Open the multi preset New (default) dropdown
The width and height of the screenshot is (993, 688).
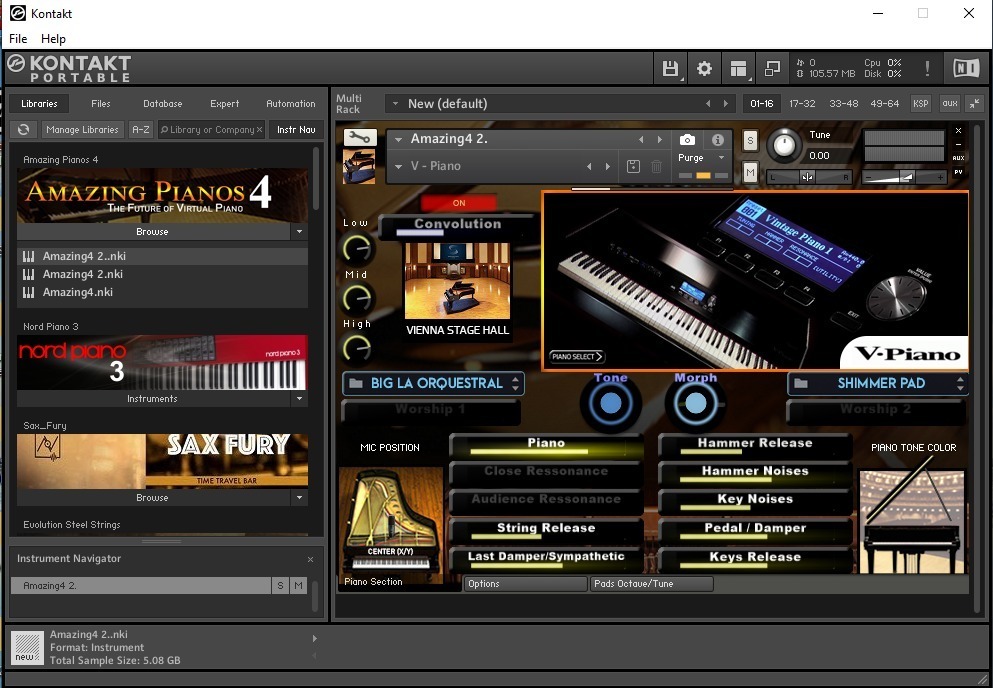tap(395, 103)
